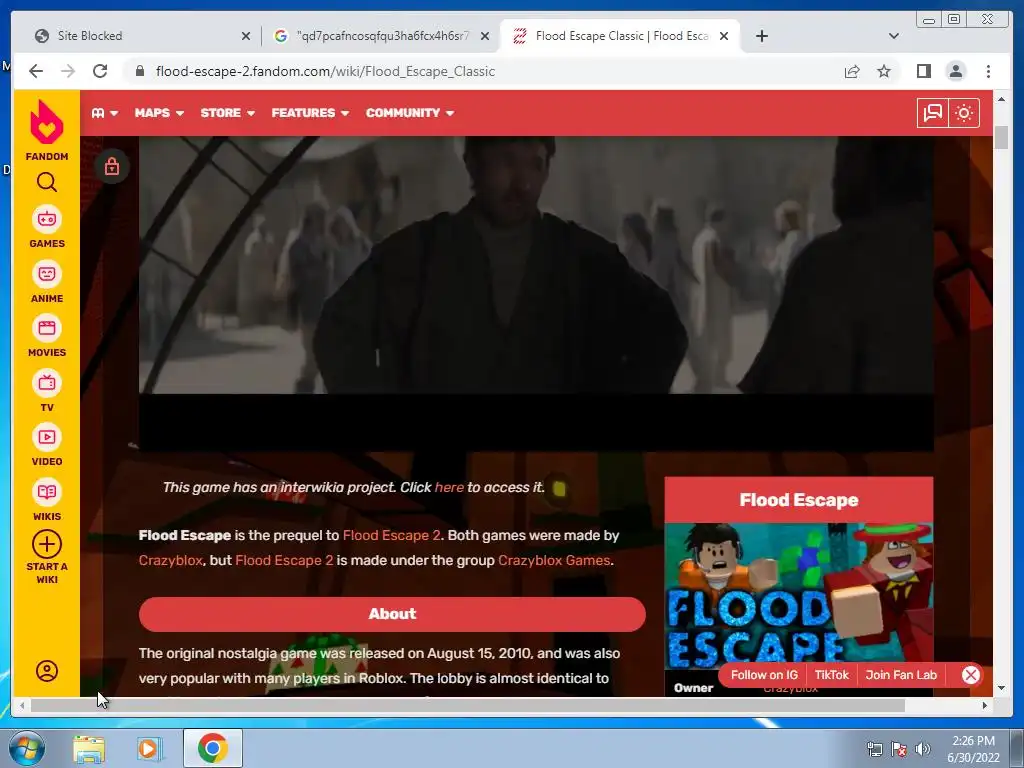Open the user profile icon in Fandom sidebar

click(46, 671)
